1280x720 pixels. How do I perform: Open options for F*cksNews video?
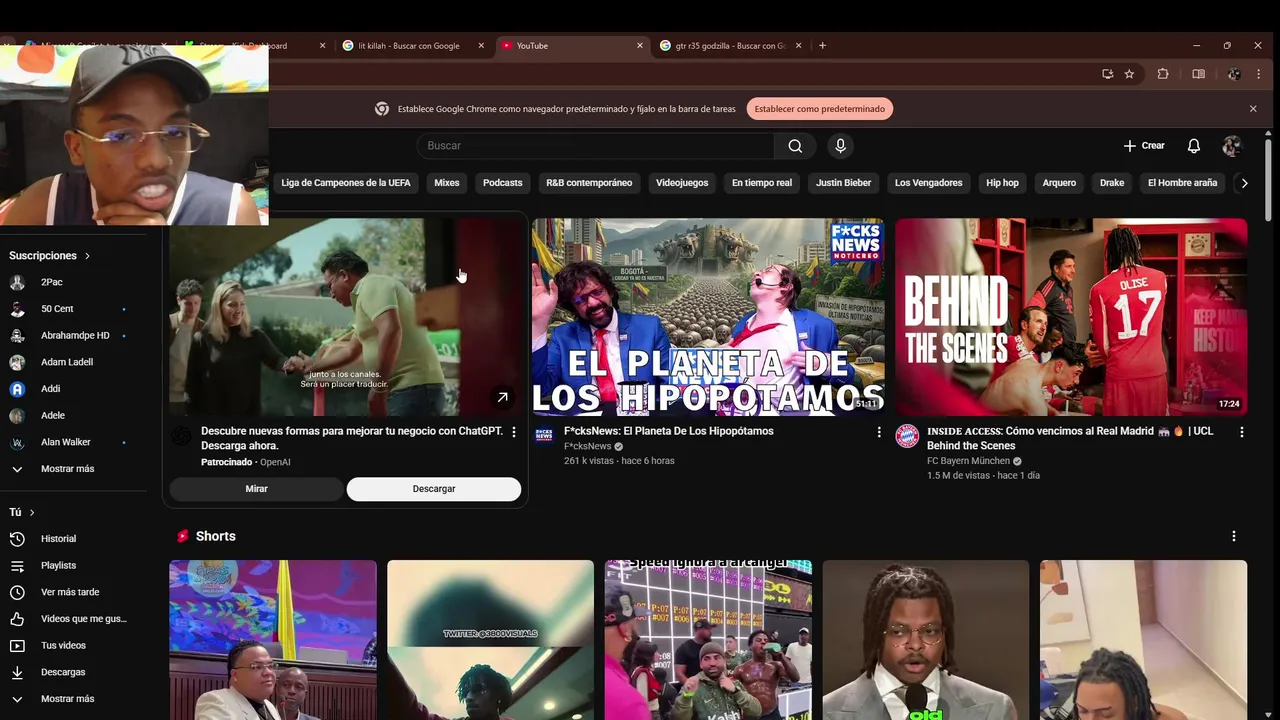pos(879,432)
